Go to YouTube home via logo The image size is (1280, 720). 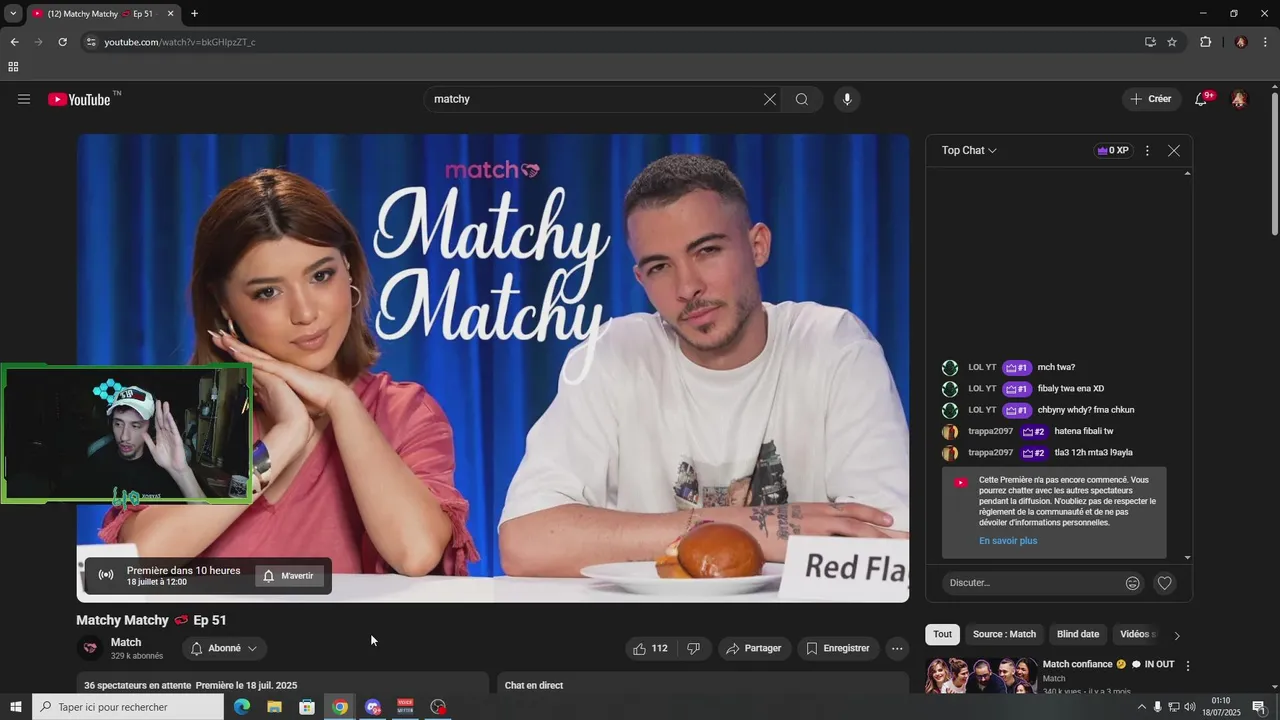[80, 99]
